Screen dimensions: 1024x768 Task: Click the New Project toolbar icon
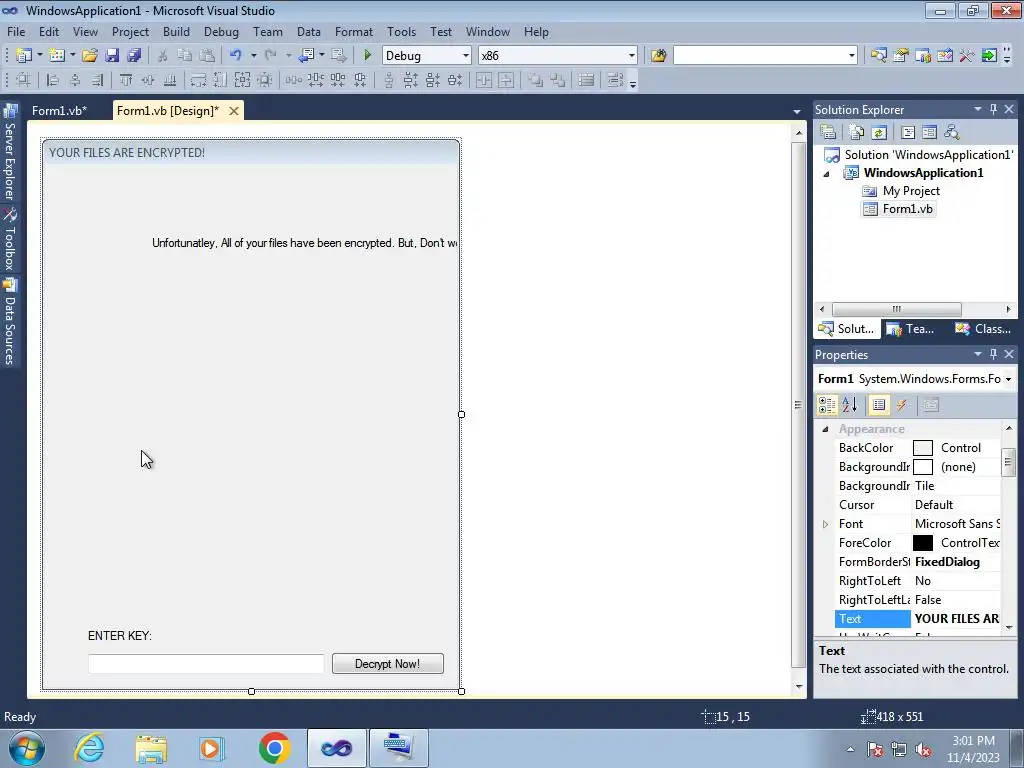(x=24, y=56)
